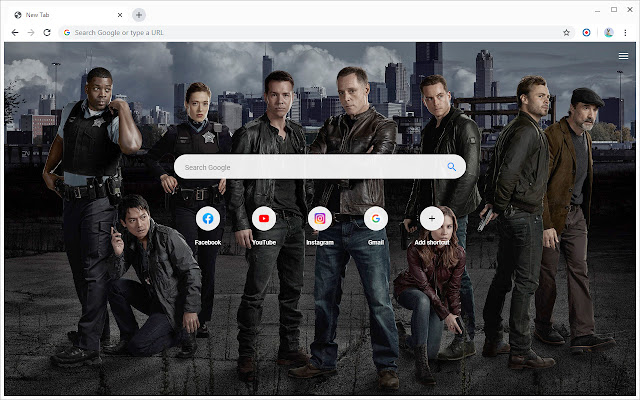640x400 pixels.
Task: Open the hamburger menu on the page
Action: 623,56
